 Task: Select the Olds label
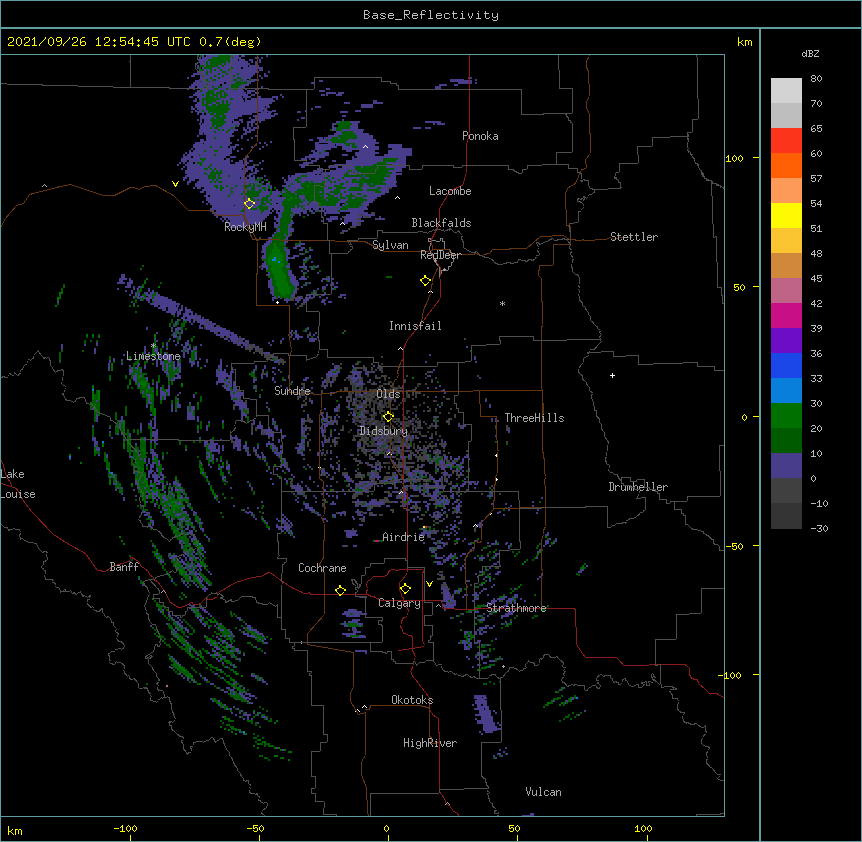(x=388, y=394)
